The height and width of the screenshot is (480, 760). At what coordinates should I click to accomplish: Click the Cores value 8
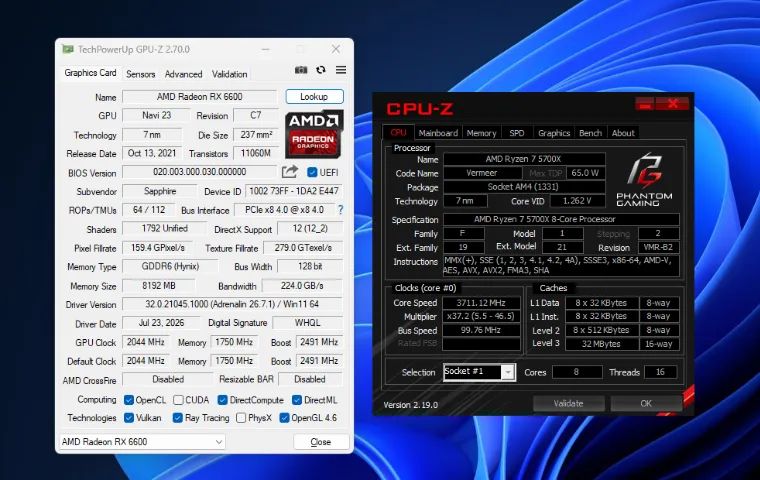tap(577, 372)
